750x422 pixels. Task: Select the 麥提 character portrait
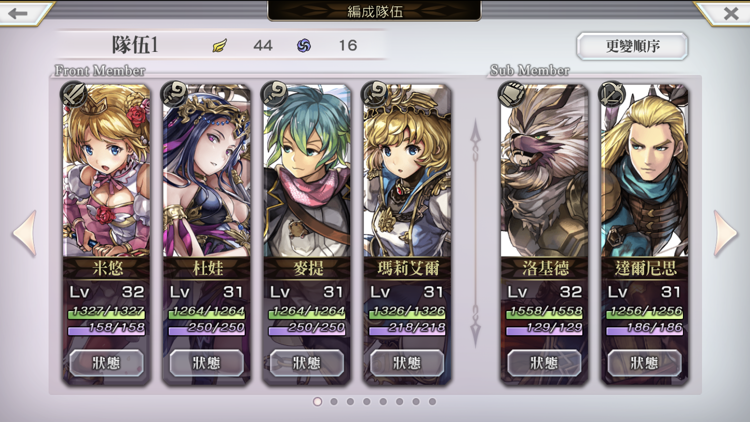tap(307, 171)
